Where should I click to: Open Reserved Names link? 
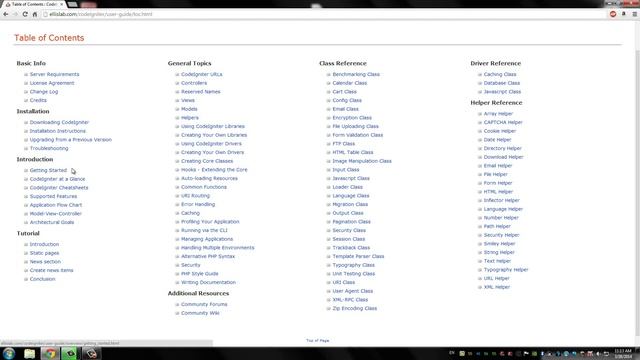click(200, 92)
